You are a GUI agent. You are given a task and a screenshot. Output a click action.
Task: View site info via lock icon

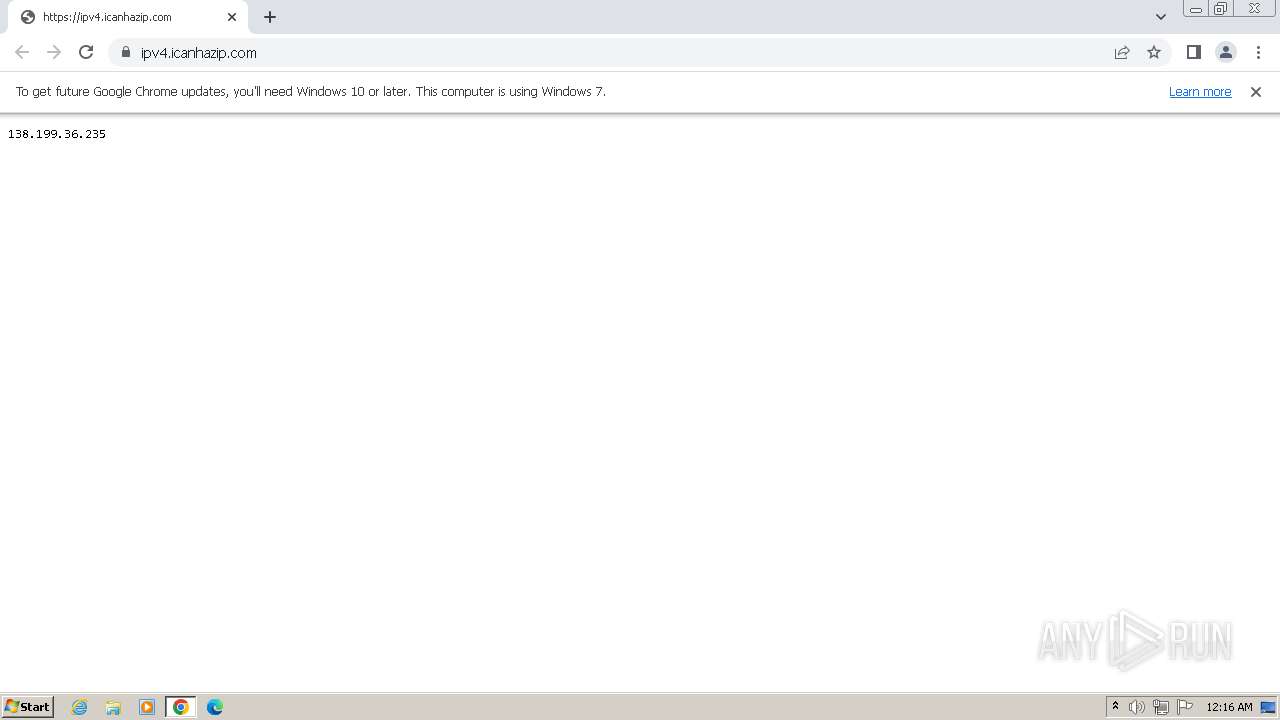(126, 52)
